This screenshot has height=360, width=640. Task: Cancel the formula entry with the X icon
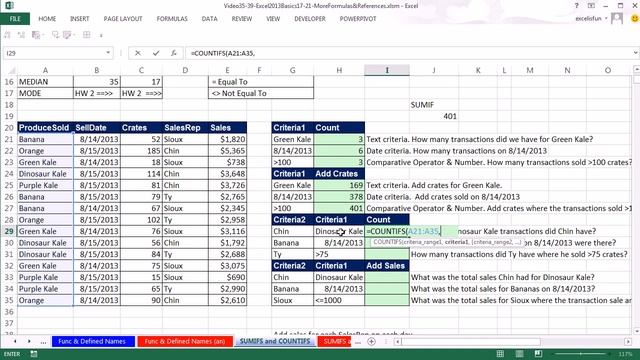coord(138,53)
